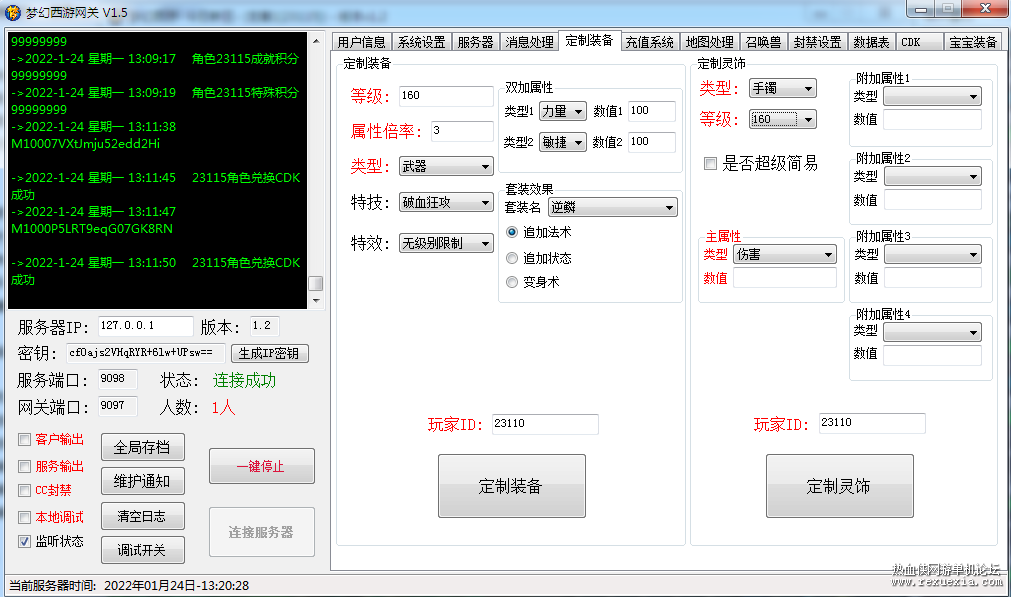Viewport: 1011px width, 597px height.
Task: Switch to 充值系统 tab
Action: point(649,42)
